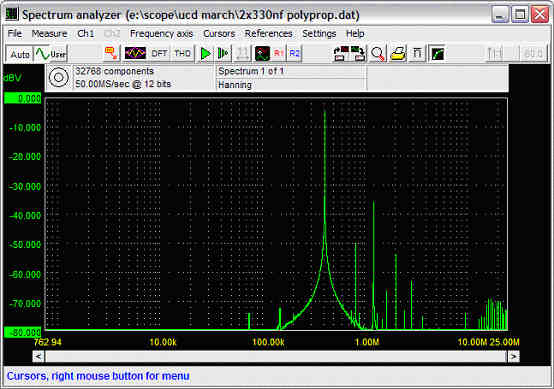Click the magnifying glass zoom icon

click(x=378, y=54)
